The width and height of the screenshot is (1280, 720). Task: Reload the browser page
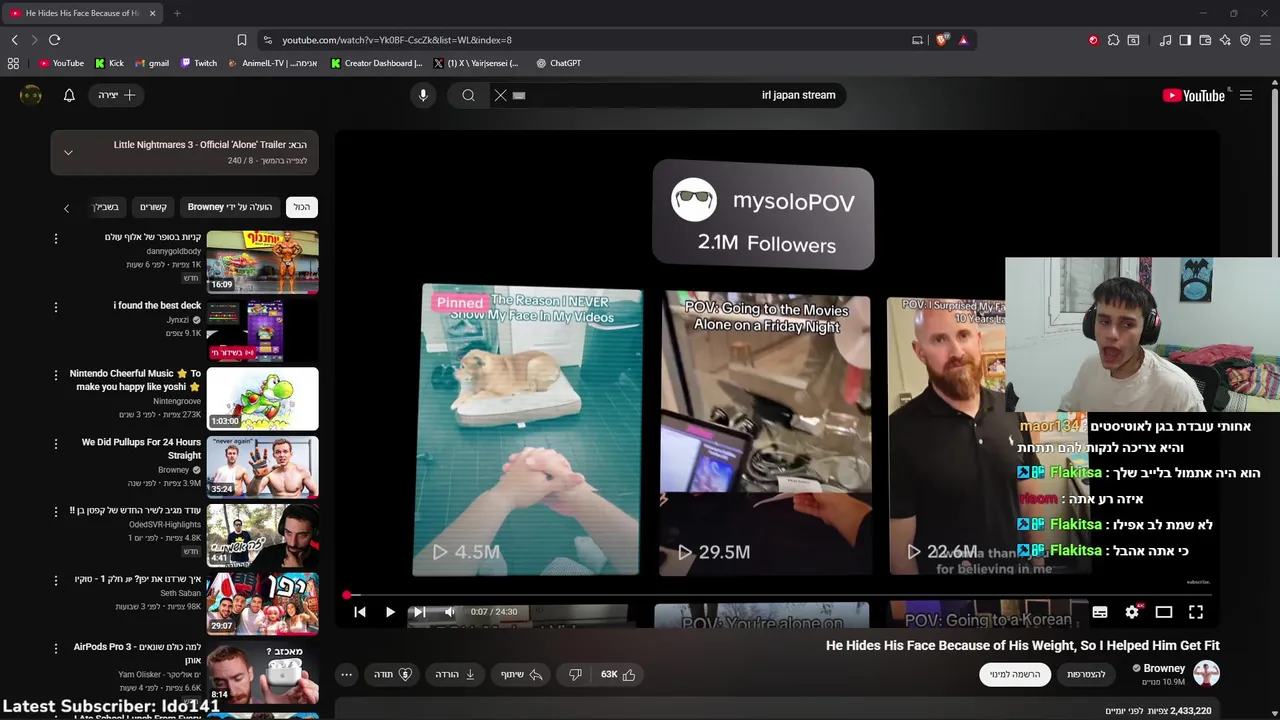[54, 40]
